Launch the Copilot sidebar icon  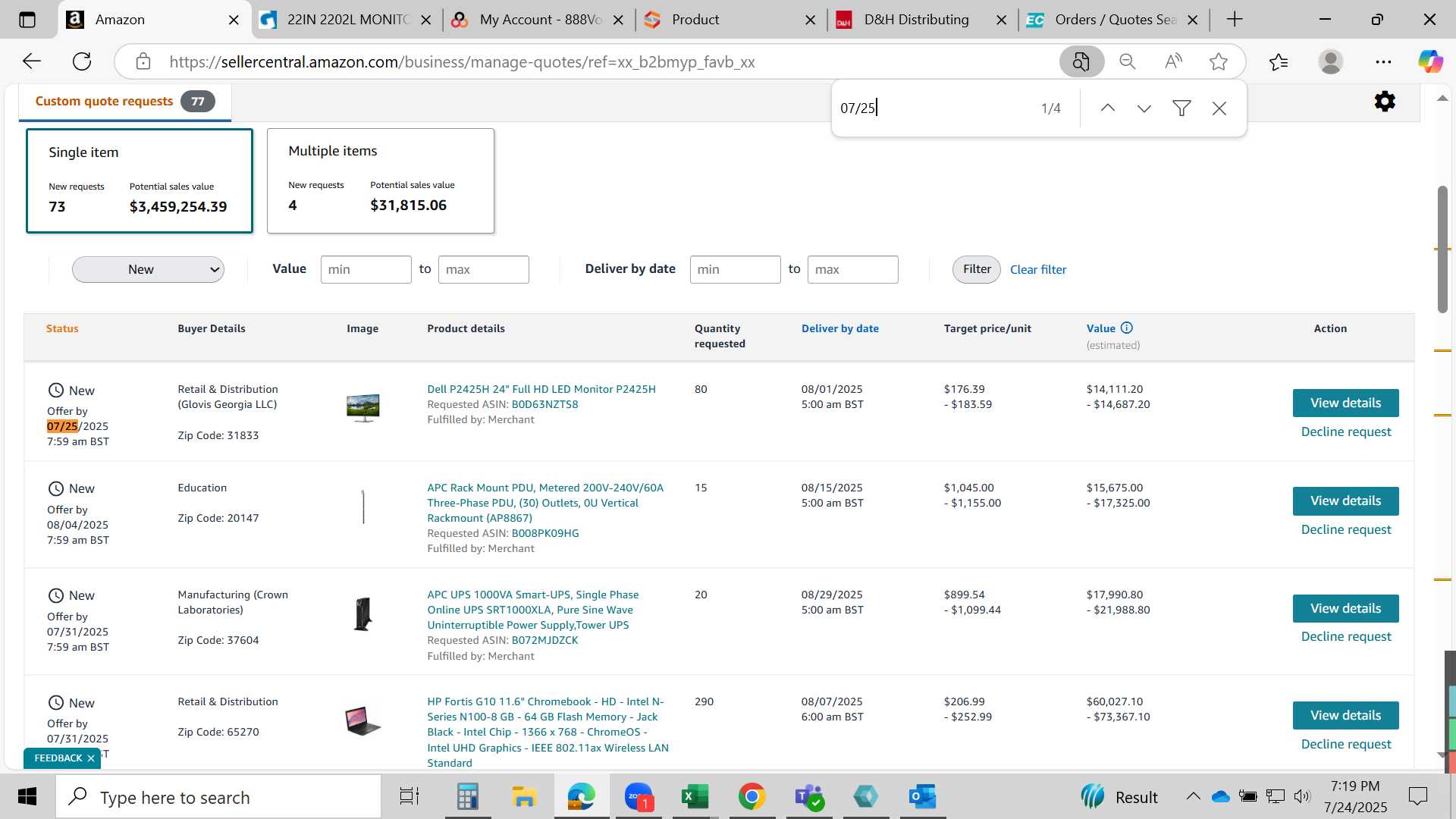pyautogui.click(x=1430, y=61)
